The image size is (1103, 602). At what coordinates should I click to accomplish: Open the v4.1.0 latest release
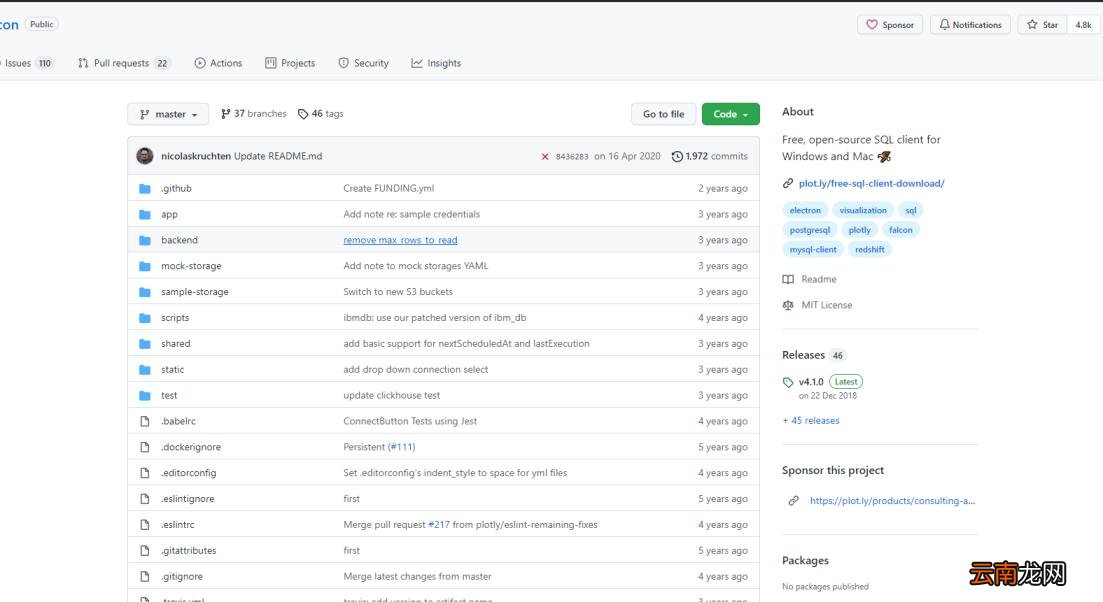[811, 382]
